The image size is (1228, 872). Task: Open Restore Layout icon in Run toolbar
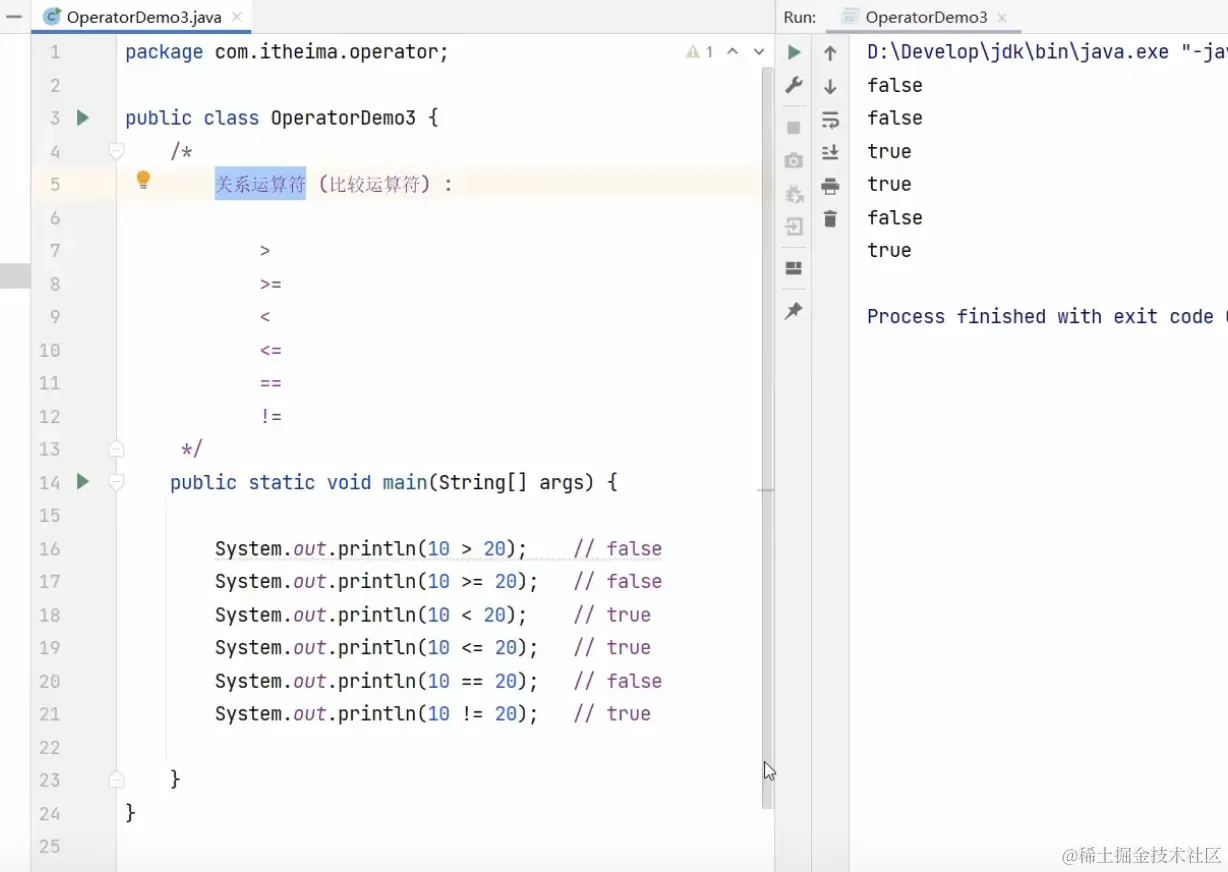[x=794, y=268]
